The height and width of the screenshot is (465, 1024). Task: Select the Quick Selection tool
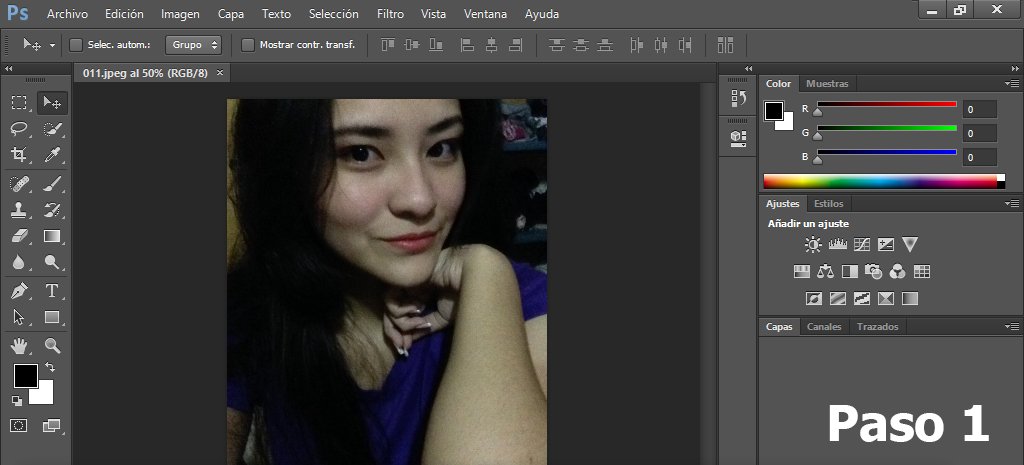click(x=52, y=129)
